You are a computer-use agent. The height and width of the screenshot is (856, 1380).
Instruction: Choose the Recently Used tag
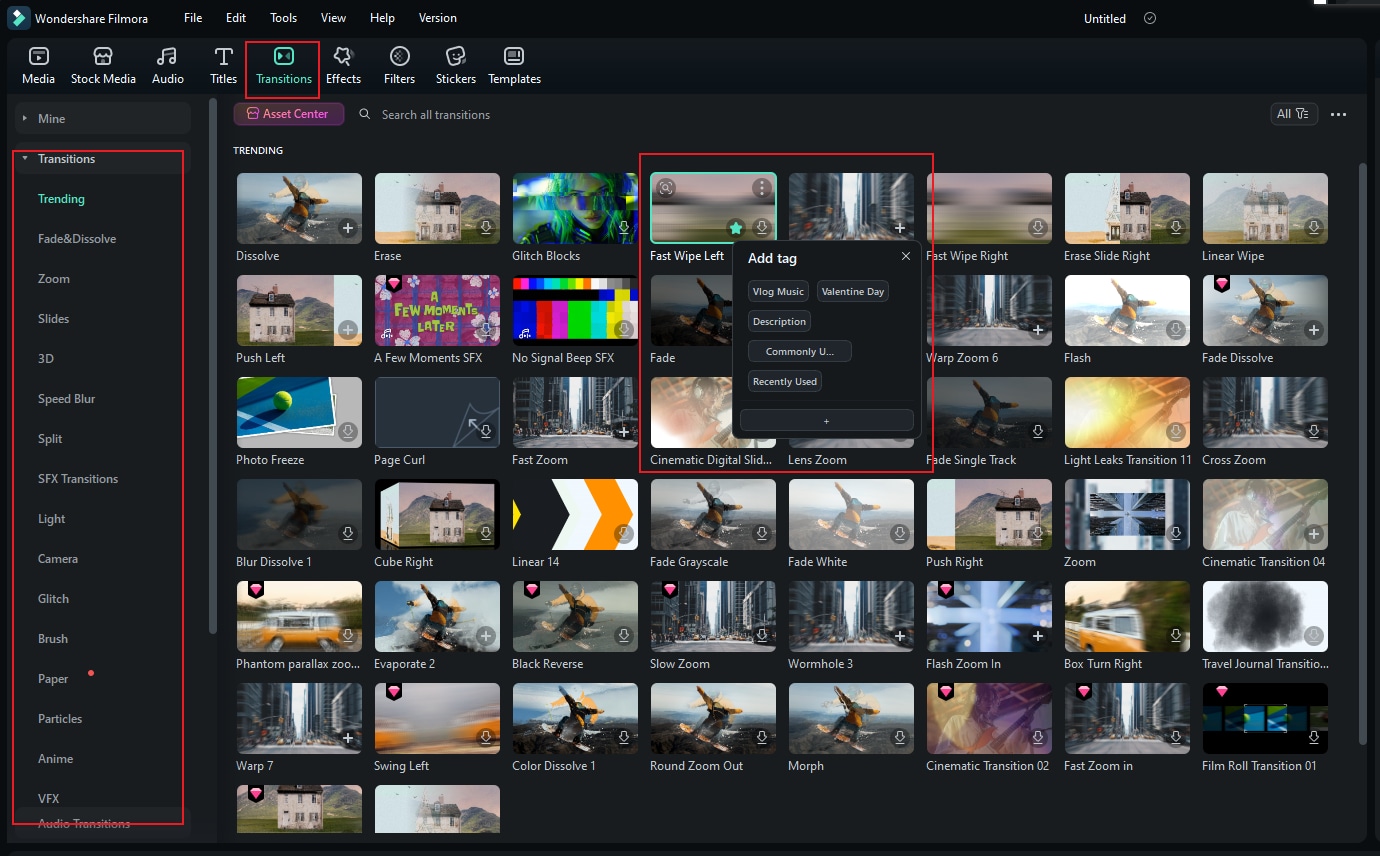[x=785, y=382]
